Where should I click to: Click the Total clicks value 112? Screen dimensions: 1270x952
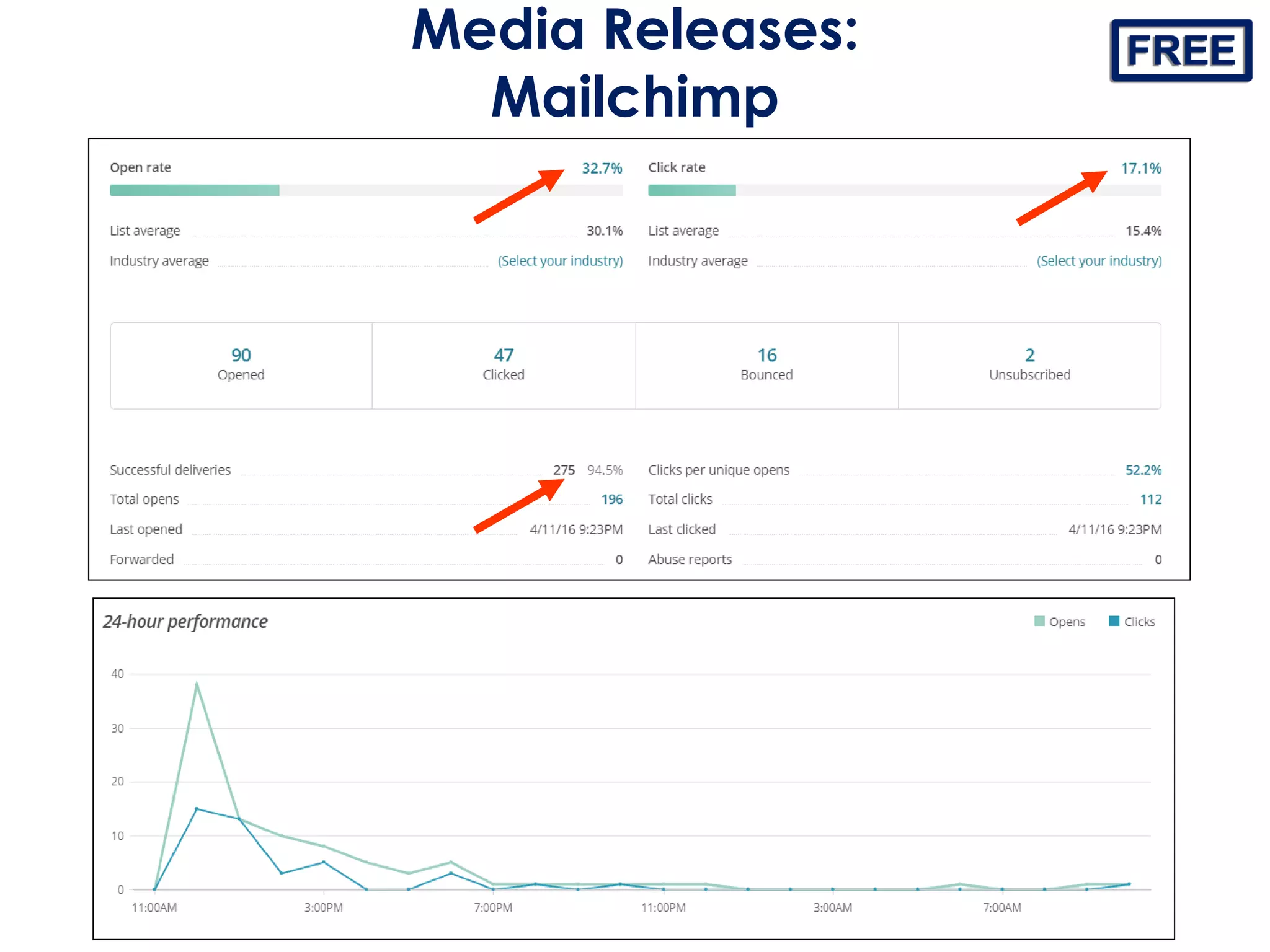(x=1150, y=500)
